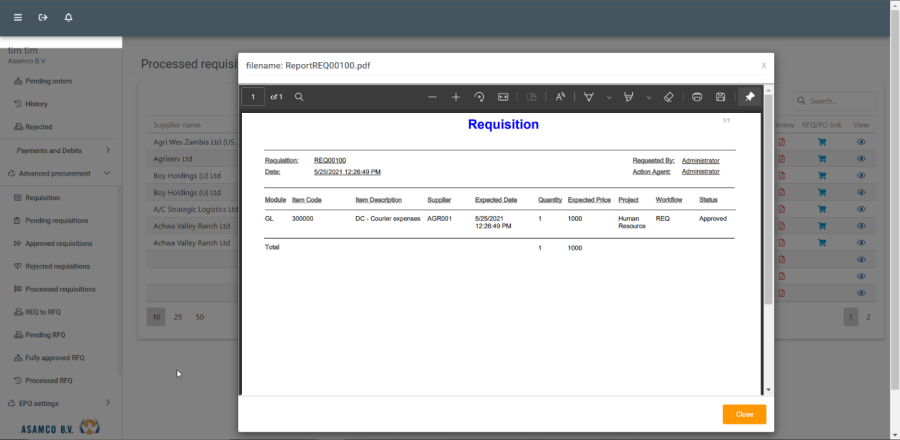Zoom out the PDF with minus icon
The image size is (900, 440).
point(432,97)
